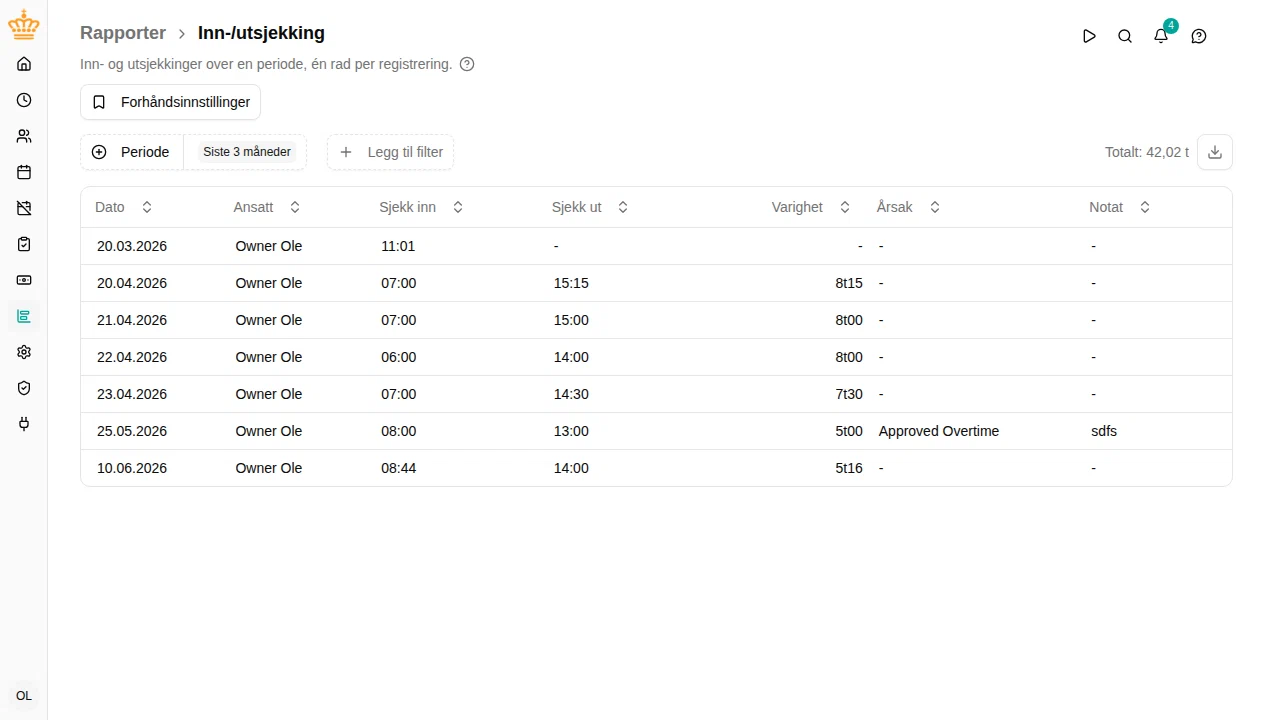Open the crossed-out calendar absence icon
The image size is (1280, 720).
tap(24, 208)
